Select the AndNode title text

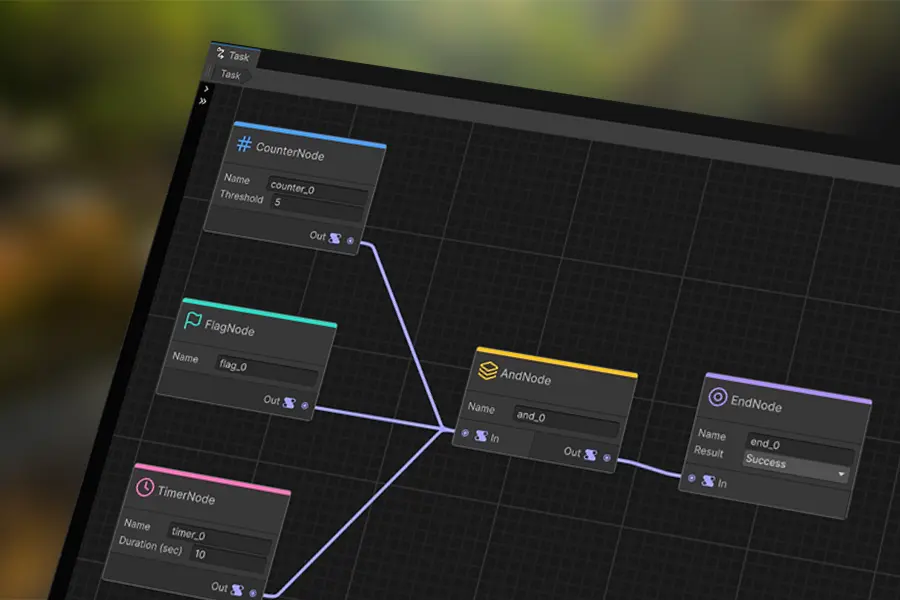point(525,377)
